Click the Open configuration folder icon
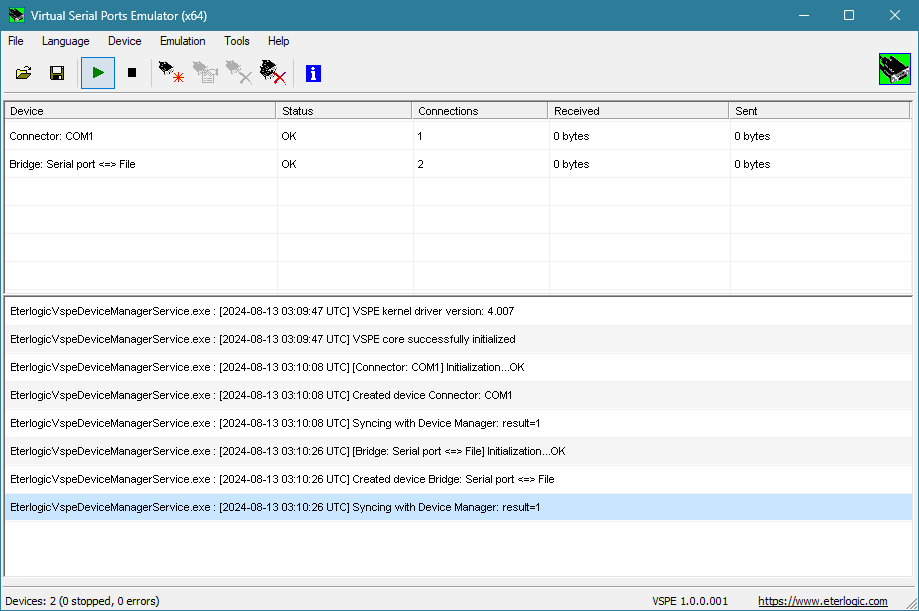The image size is (919, 611). [x=23, y=73]
